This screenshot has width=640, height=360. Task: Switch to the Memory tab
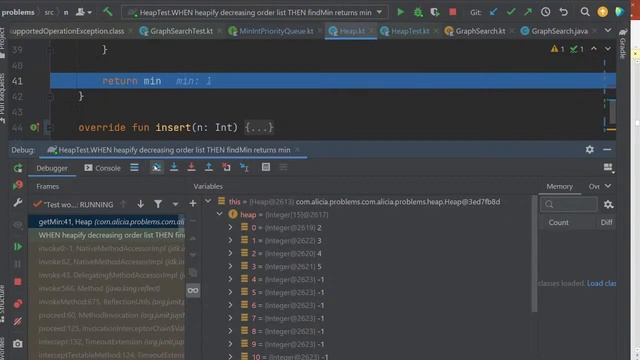[559, 187]
